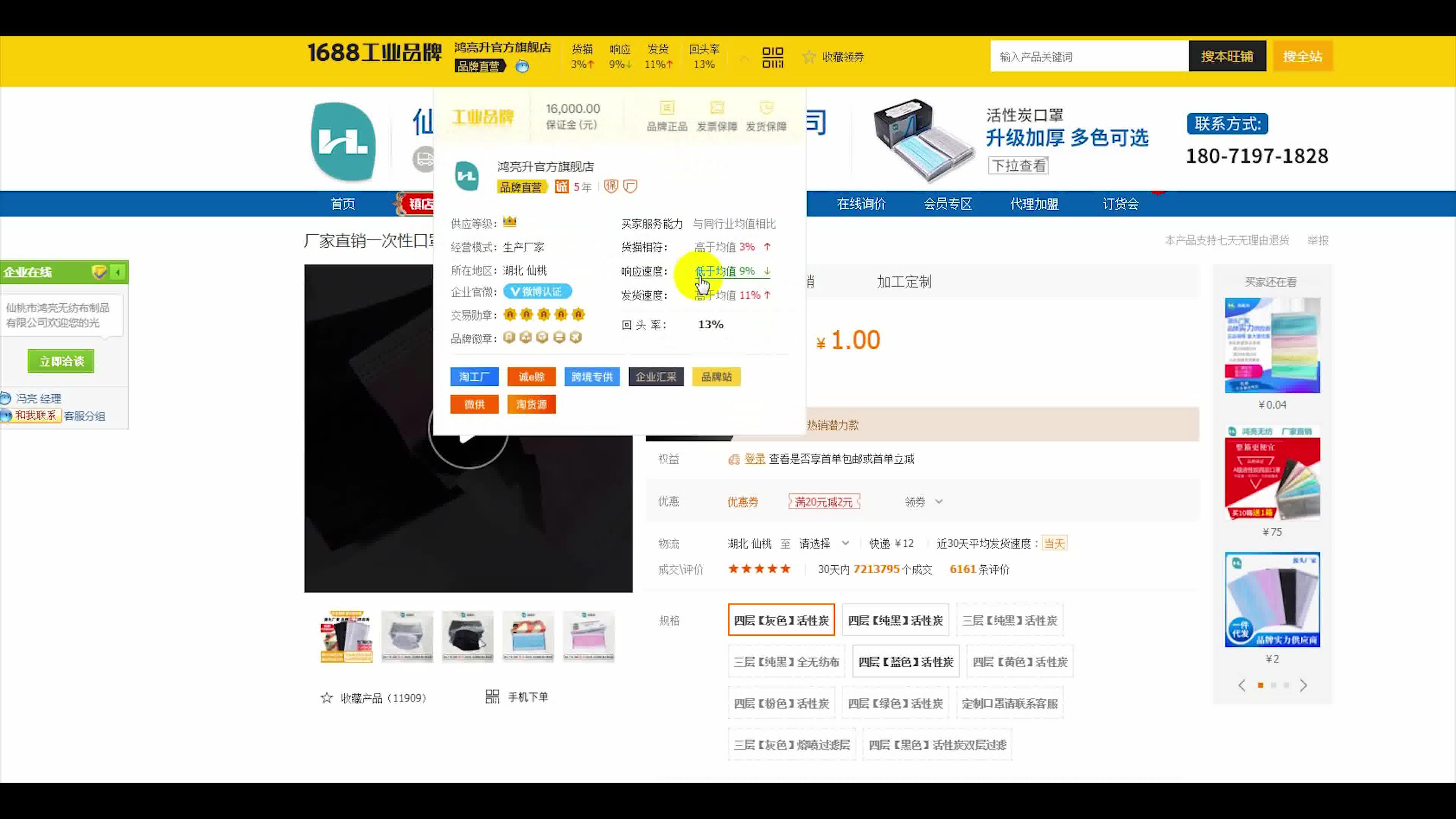Click the 品牌站 tag button
This screenshot has height=819, width=1456.
(716, 377)
